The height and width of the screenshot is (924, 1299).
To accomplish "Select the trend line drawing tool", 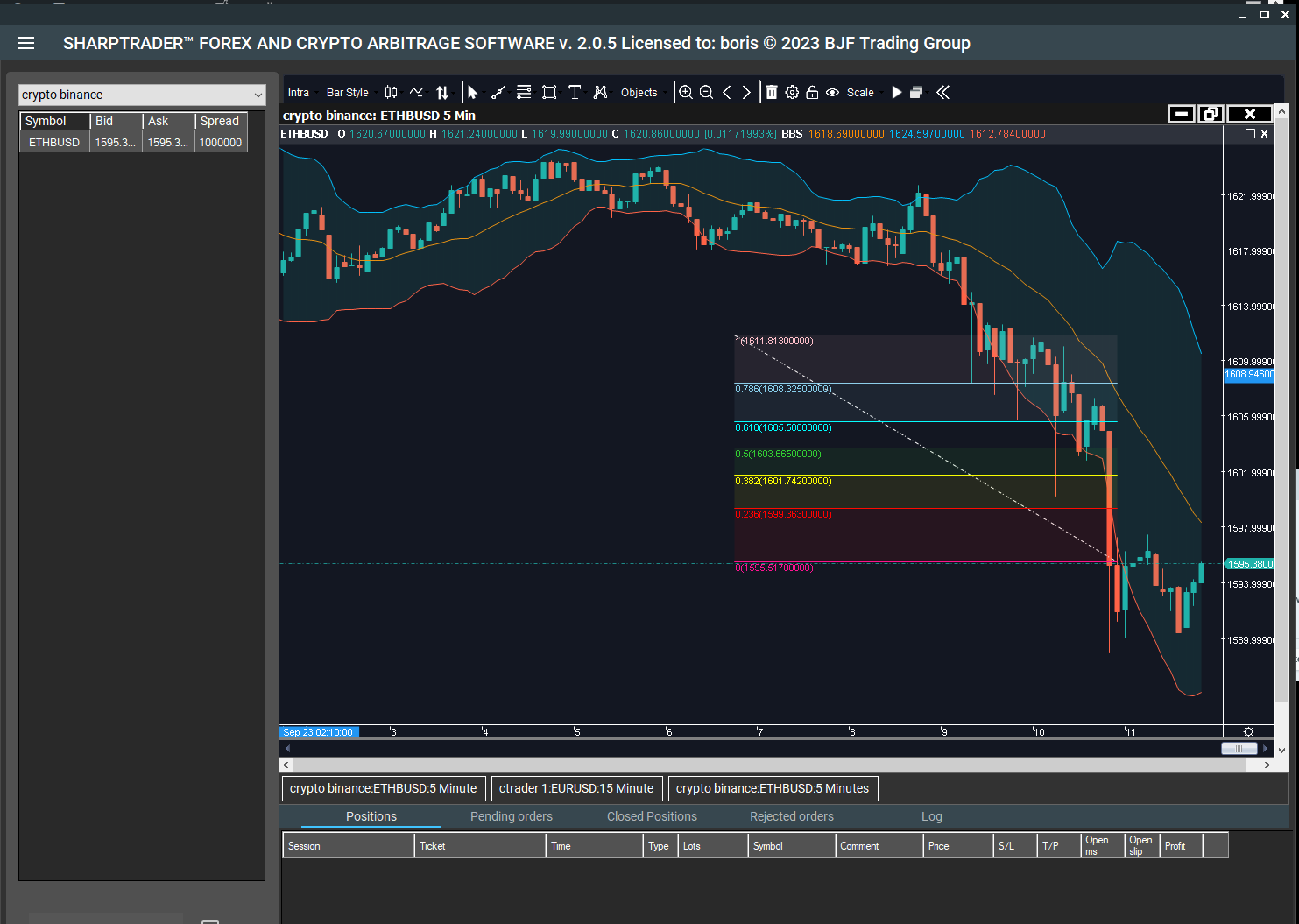I will click(498, 92).
